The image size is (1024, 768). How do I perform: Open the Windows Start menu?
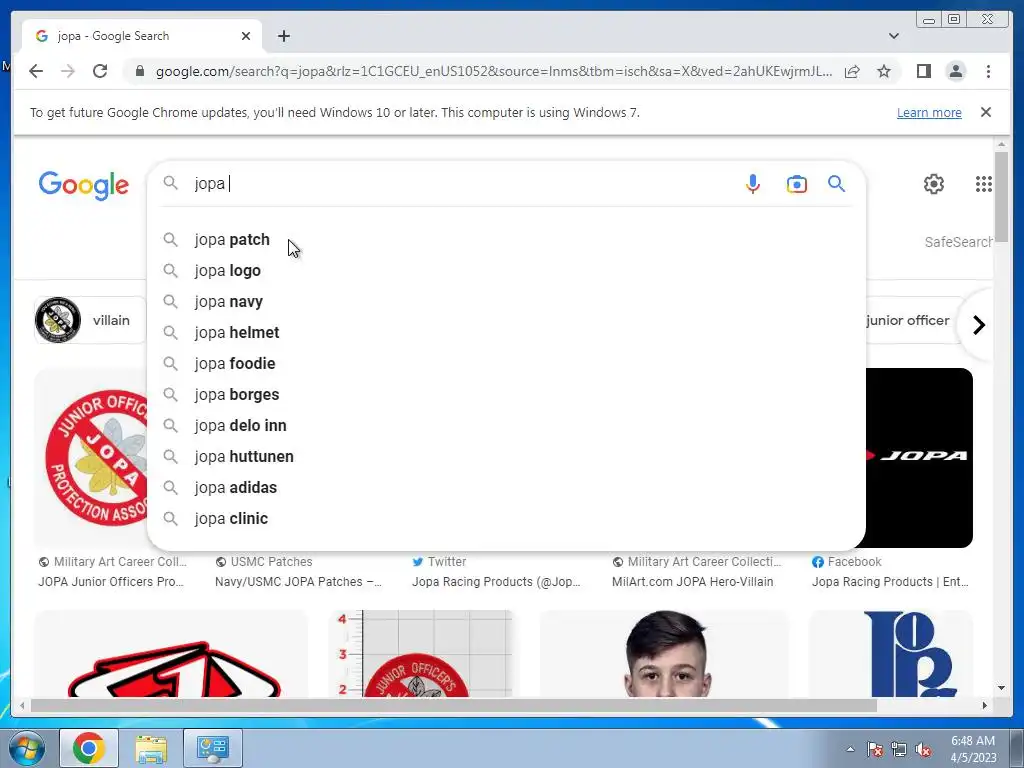(x=27, y=748)
